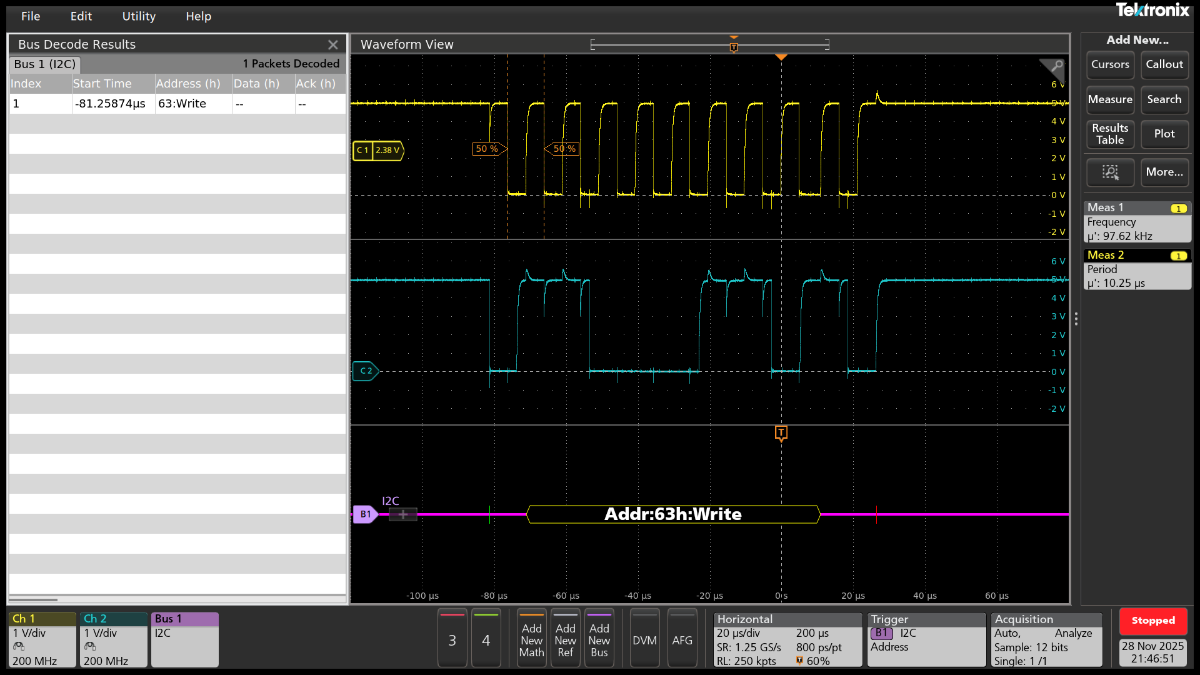
Task: Open the Cursors panel
Action: click(1109, 63)
